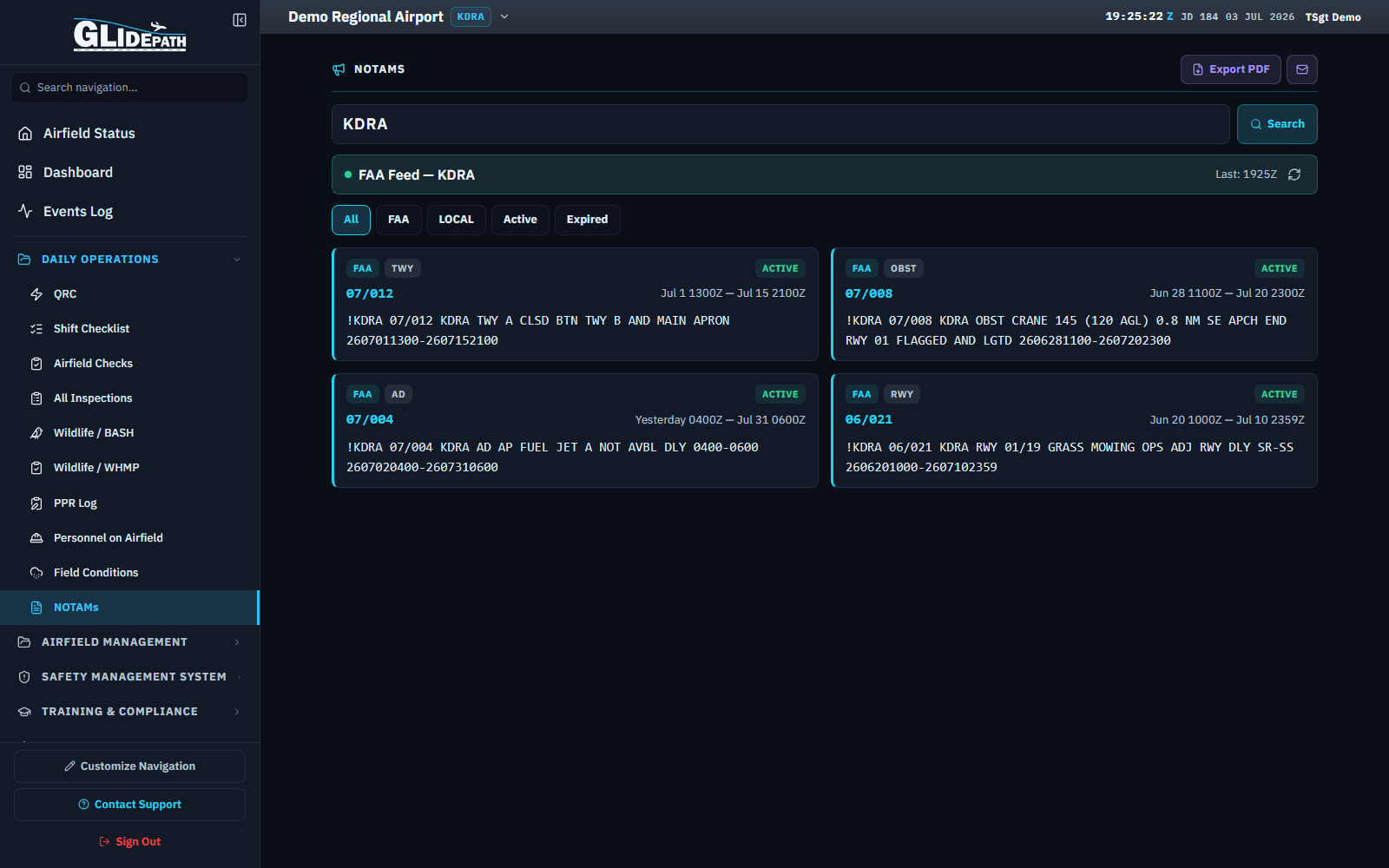Select the FAA filter tab
Viewport: 1389px width, 868px height.
point(398,220)
